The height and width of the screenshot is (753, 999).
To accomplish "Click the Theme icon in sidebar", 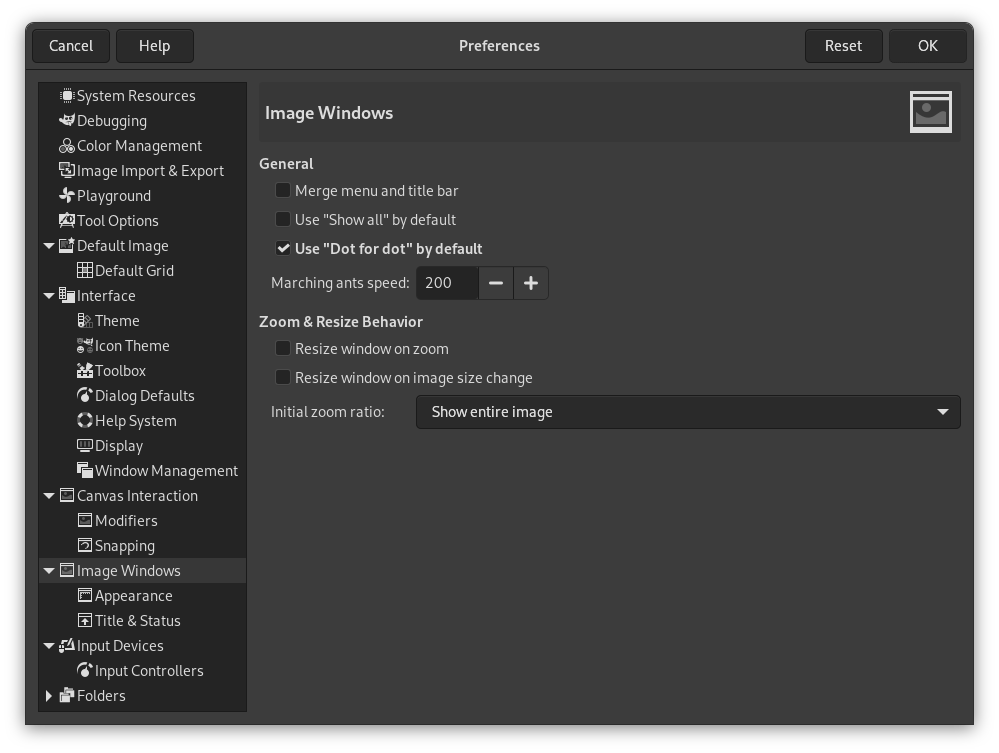I will [x=84, y=320].
